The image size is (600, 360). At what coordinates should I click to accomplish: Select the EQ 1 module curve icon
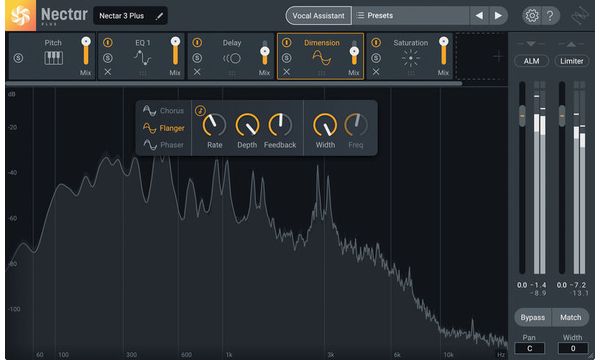coord(142,58)
